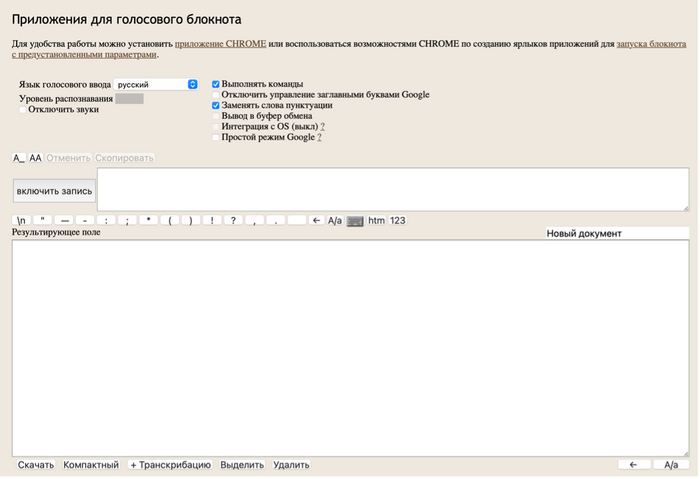Uncheck Заменять слова пунктуации checkbox
This screenshot has width=700, height=479.
tap(216, 105)
